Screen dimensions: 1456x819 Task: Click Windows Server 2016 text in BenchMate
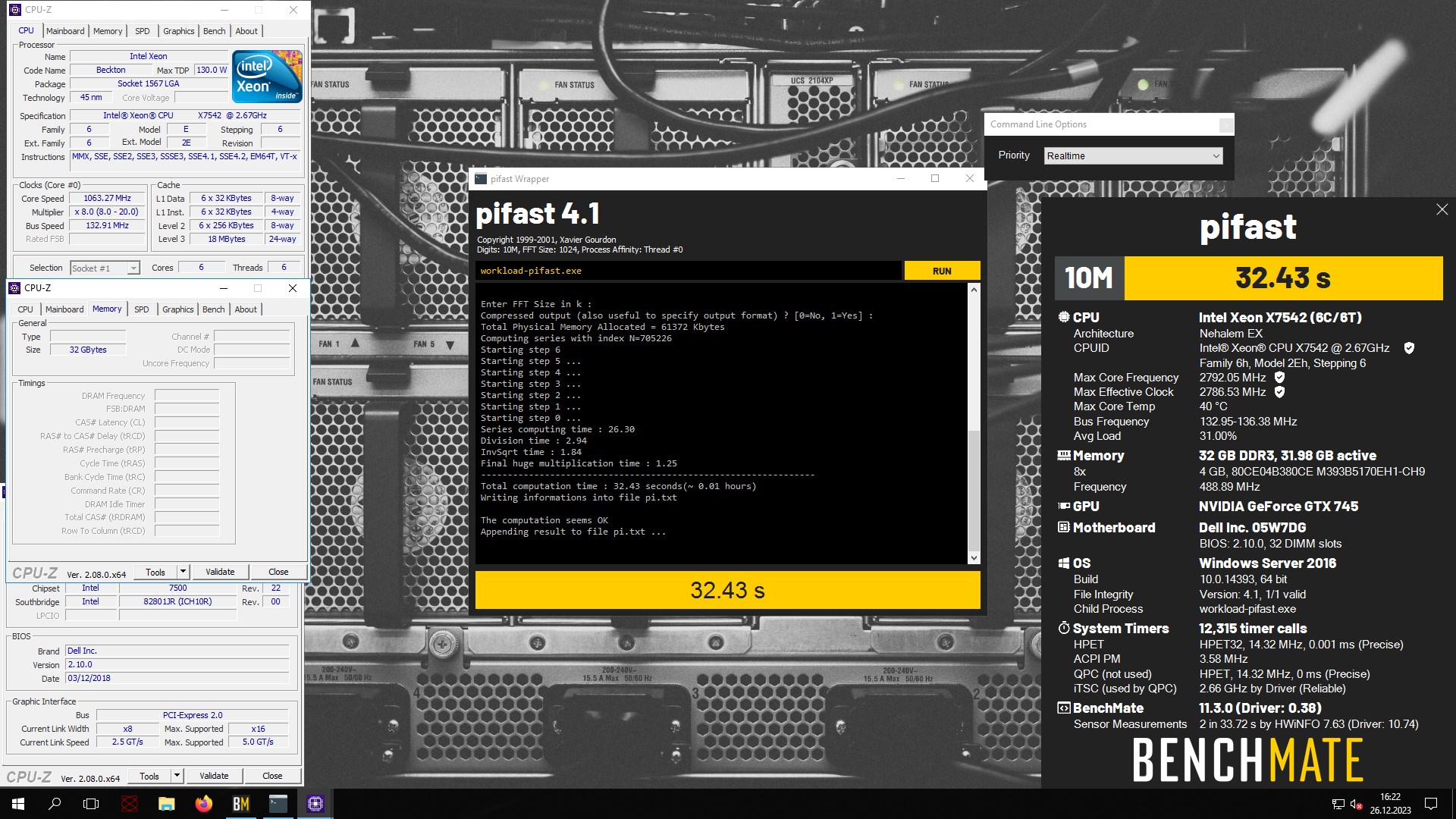[1267, 563]
